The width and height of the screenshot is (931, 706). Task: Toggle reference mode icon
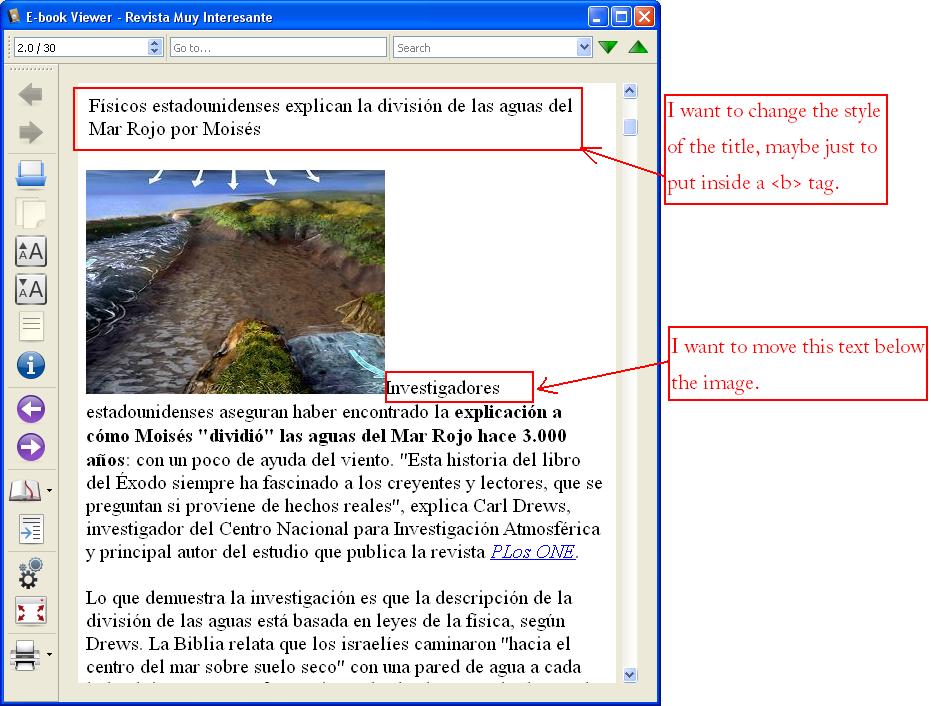coord(31,528)
